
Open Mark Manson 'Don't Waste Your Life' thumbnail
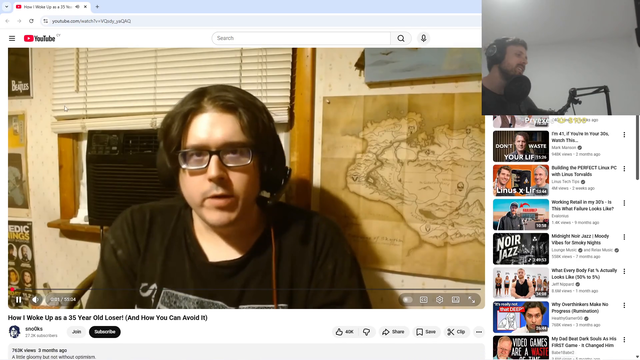click(521, 147)
